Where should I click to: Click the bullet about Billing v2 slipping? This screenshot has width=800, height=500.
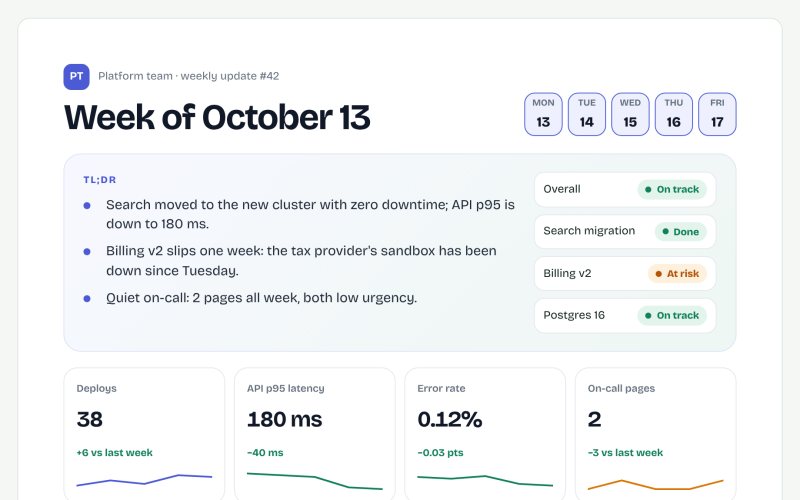(301, 261)
